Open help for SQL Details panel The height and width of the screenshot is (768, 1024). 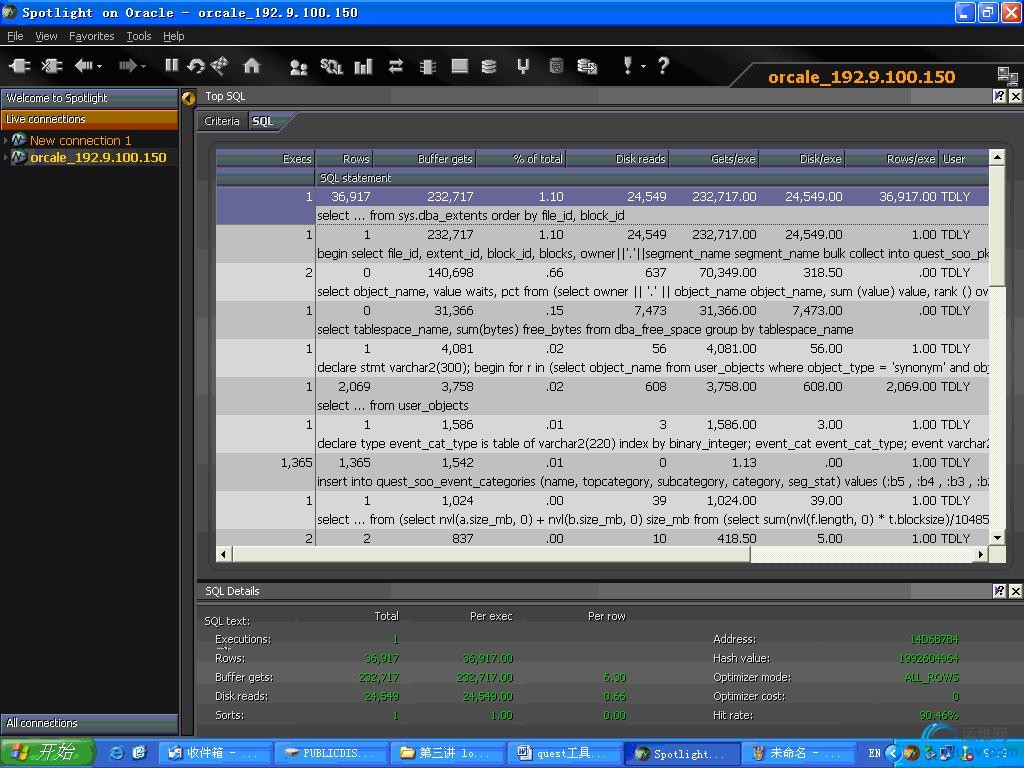(999, 591)
